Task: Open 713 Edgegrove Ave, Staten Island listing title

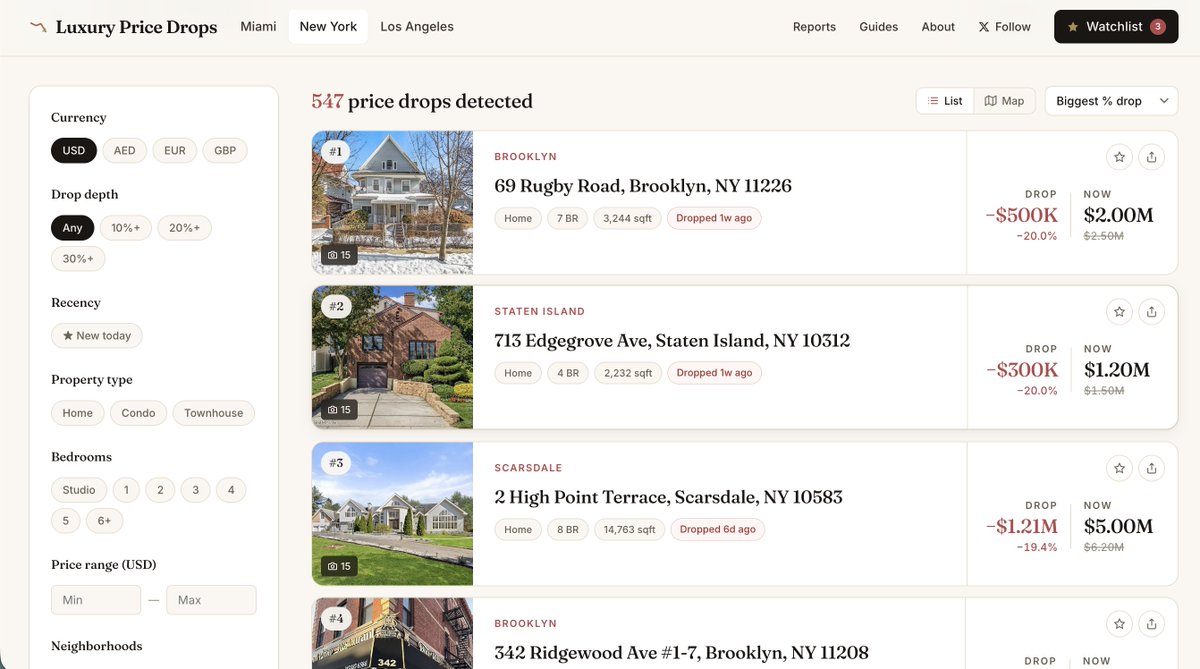Action: pos(672,341)
